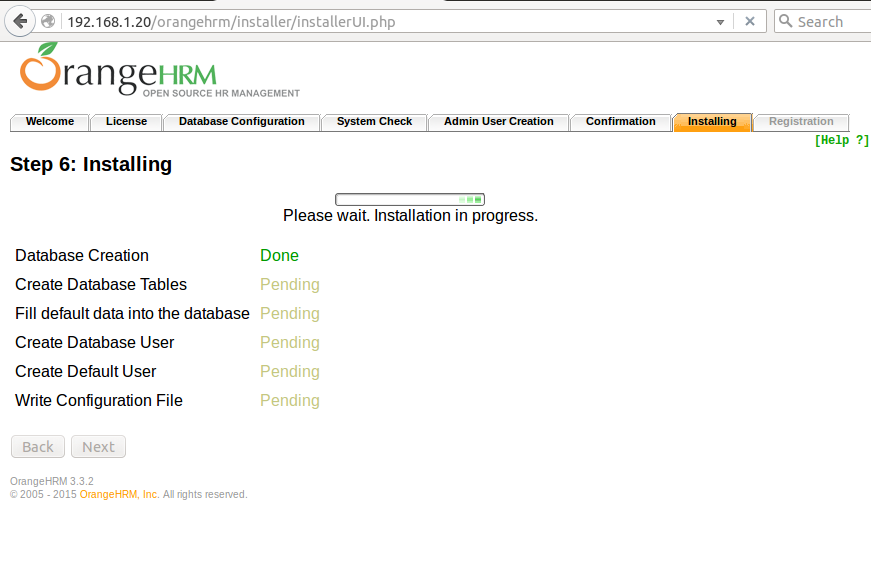Click the green "Done" status

pos(279,256)
